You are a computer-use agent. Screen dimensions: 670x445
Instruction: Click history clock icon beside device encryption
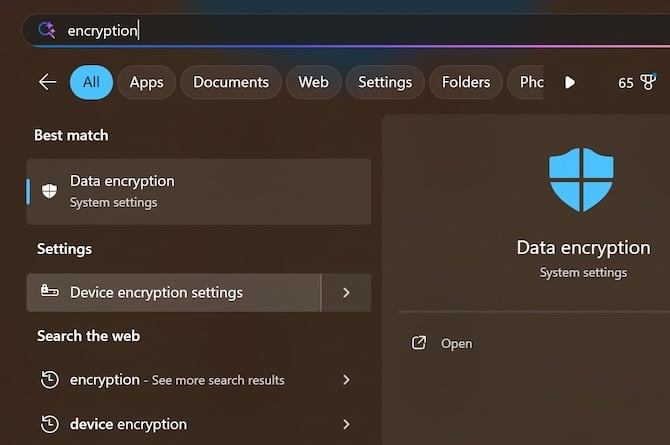50,424
